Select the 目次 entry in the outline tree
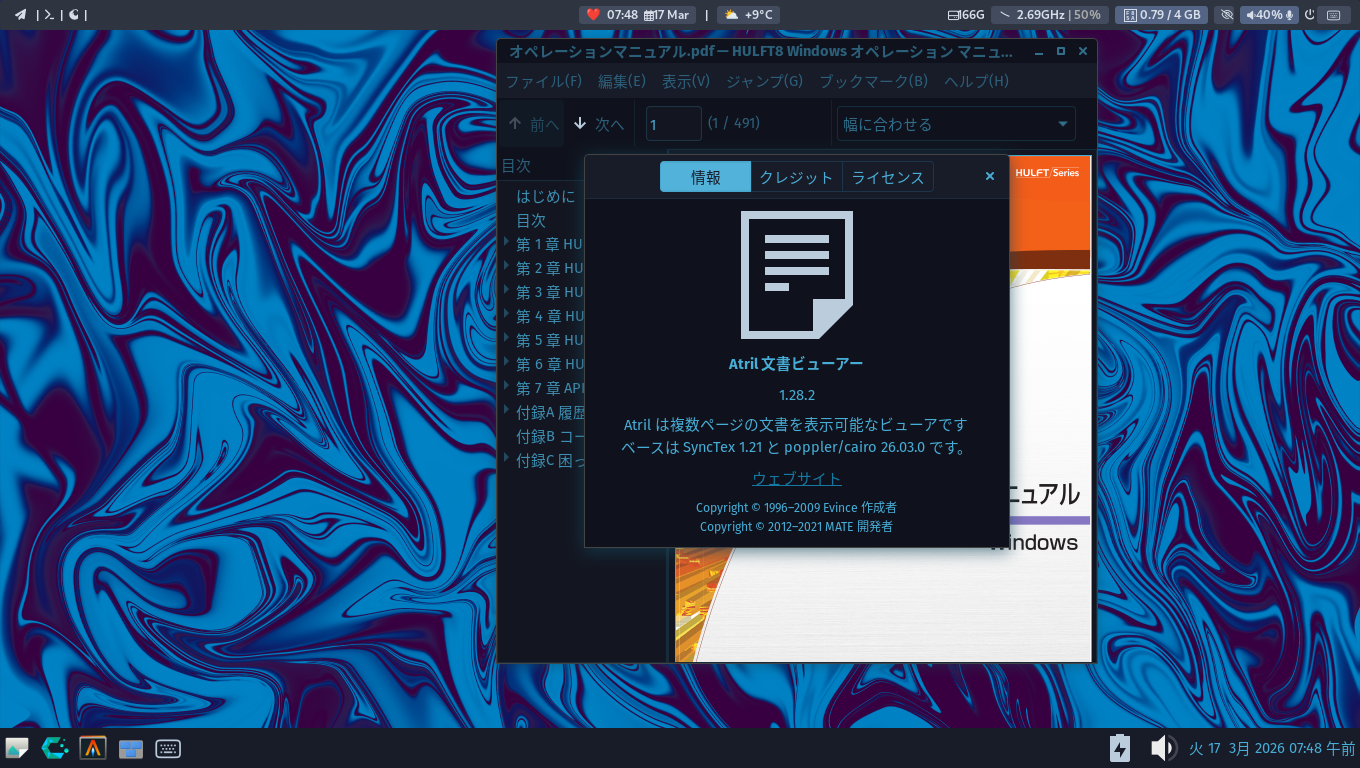This screenshot has width=1360, height=768. [x=531, y=220]
